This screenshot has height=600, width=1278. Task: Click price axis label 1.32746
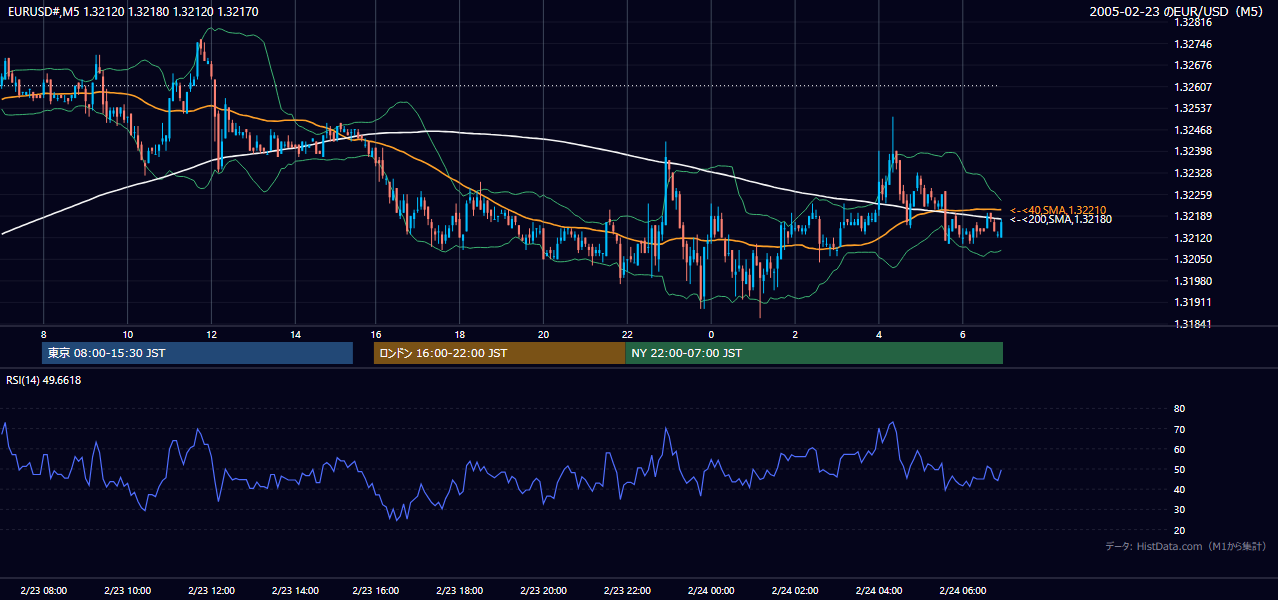coord(1193,44)
